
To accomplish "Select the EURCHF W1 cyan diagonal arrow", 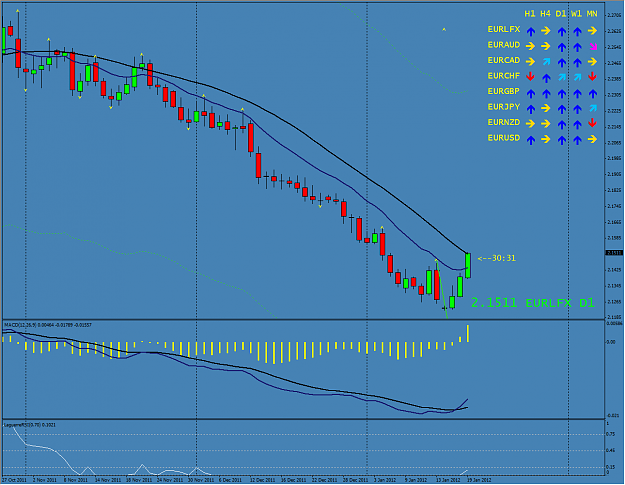I will [x=577, y=77].
